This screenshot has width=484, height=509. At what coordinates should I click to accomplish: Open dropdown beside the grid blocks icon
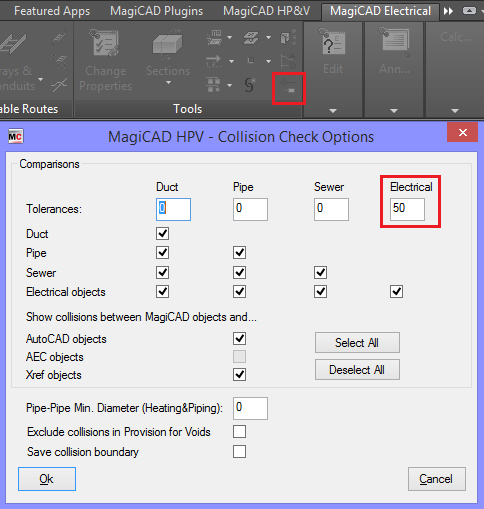[230, 85]
